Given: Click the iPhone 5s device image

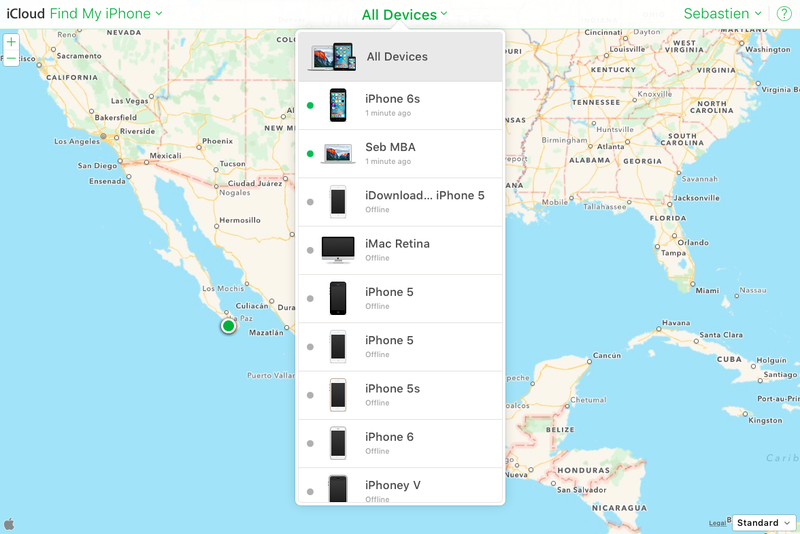Looking at the screenshot, I should pyautogui.click(x=338, y=395).
